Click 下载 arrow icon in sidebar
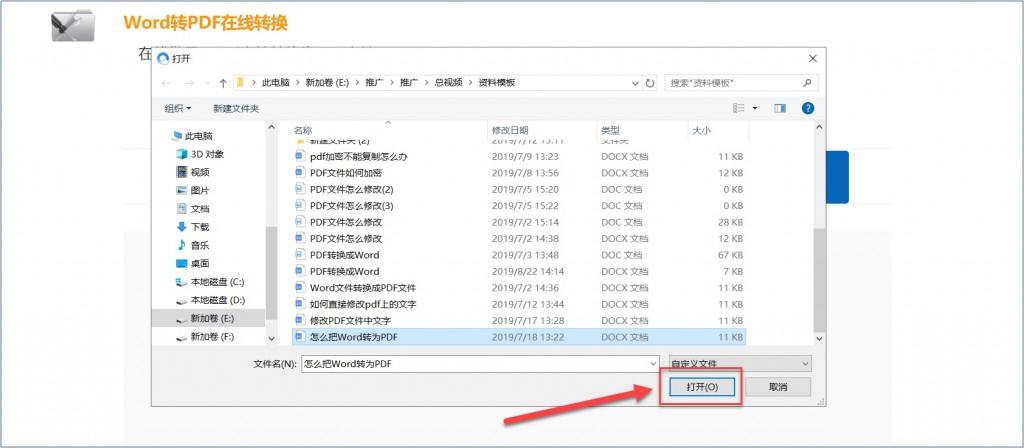 [x=182, y=227]
